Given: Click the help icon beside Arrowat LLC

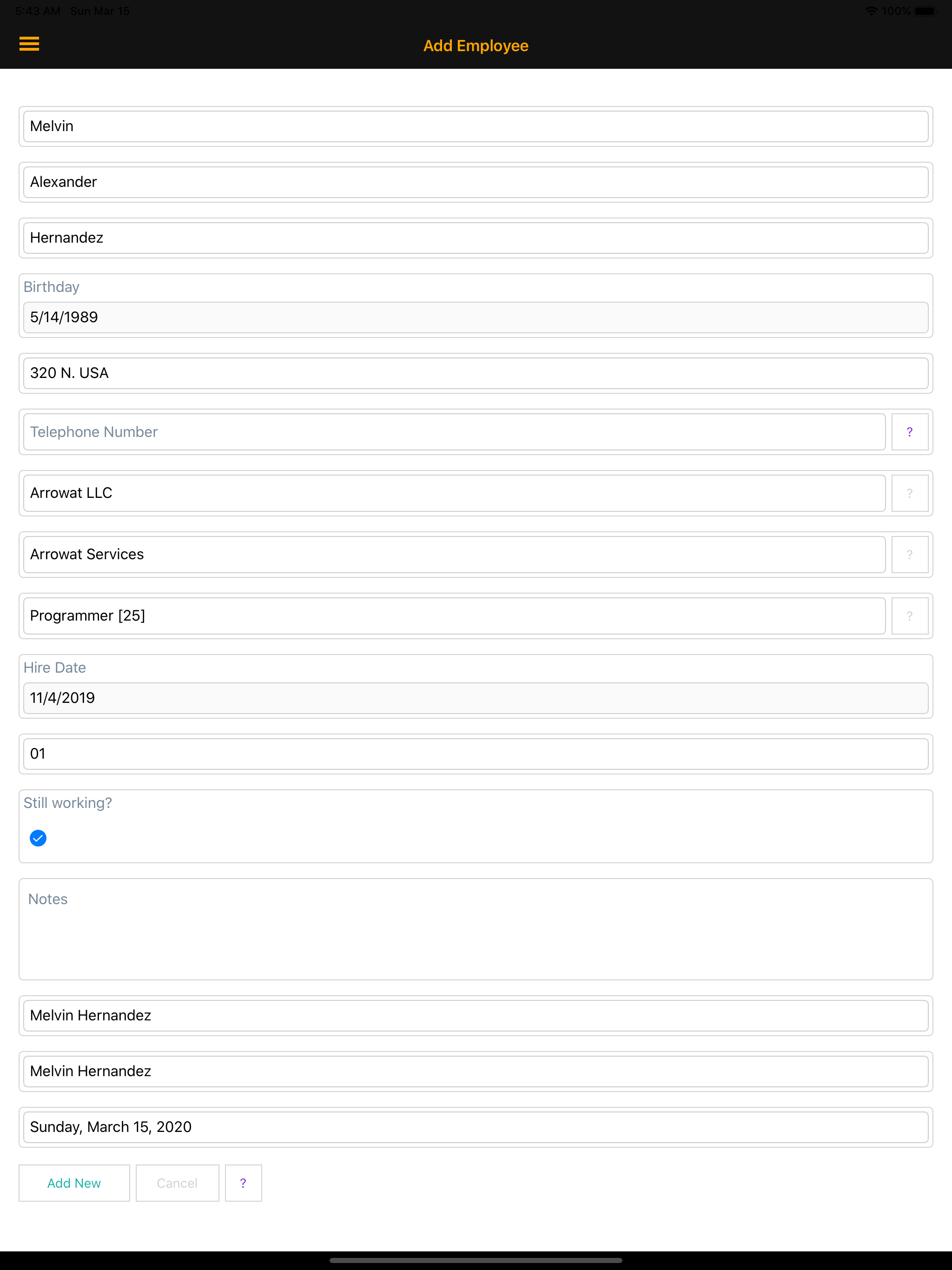Looking at the screenshot, I should [x=910, y=493].
